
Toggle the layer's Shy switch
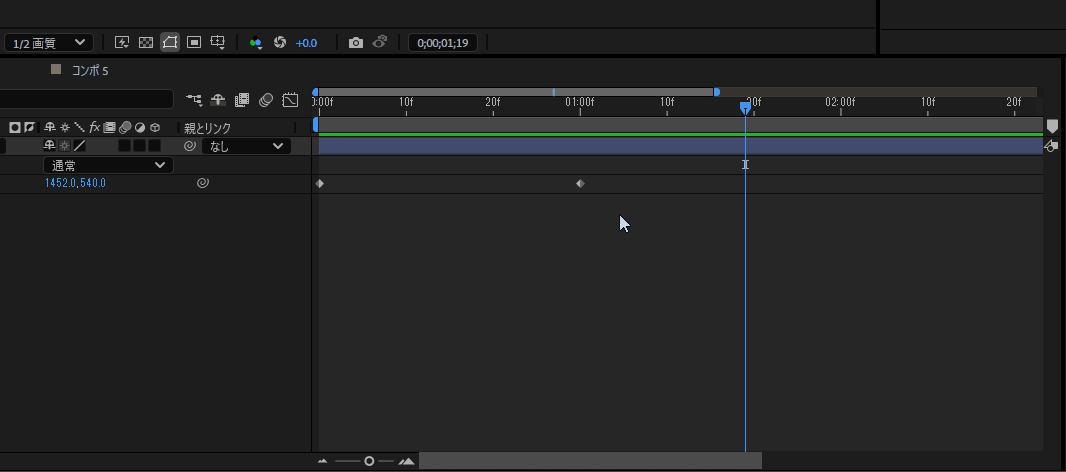click(x=50, y=146)
